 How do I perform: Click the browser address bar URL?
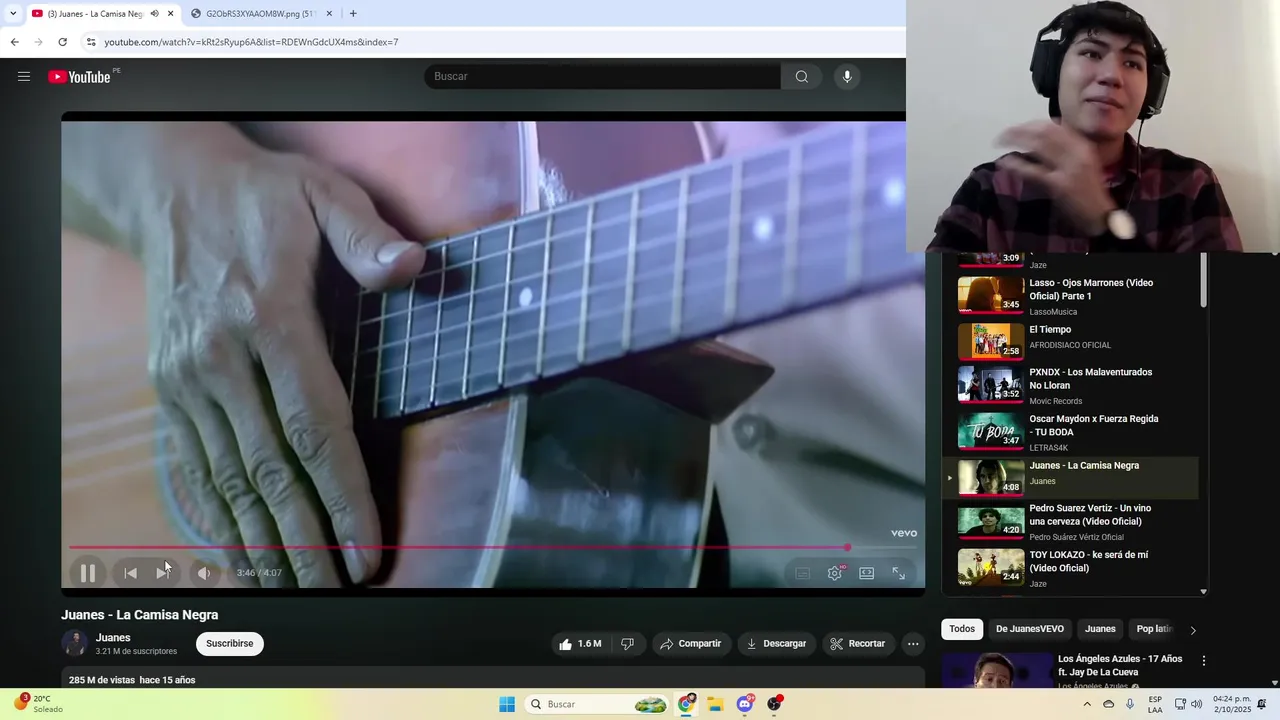(251, 42)
